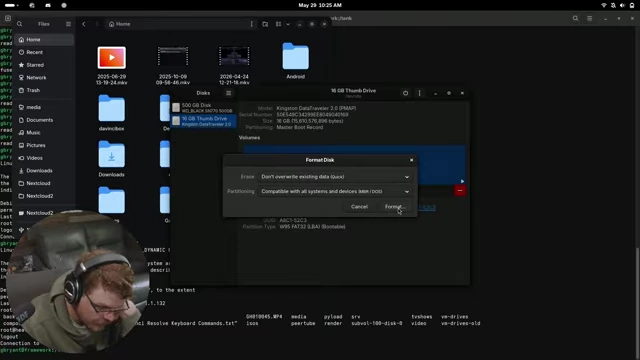The image size is (640, 360).
Task: Open Videos in Files sidebar
Action: coord(44,158)
